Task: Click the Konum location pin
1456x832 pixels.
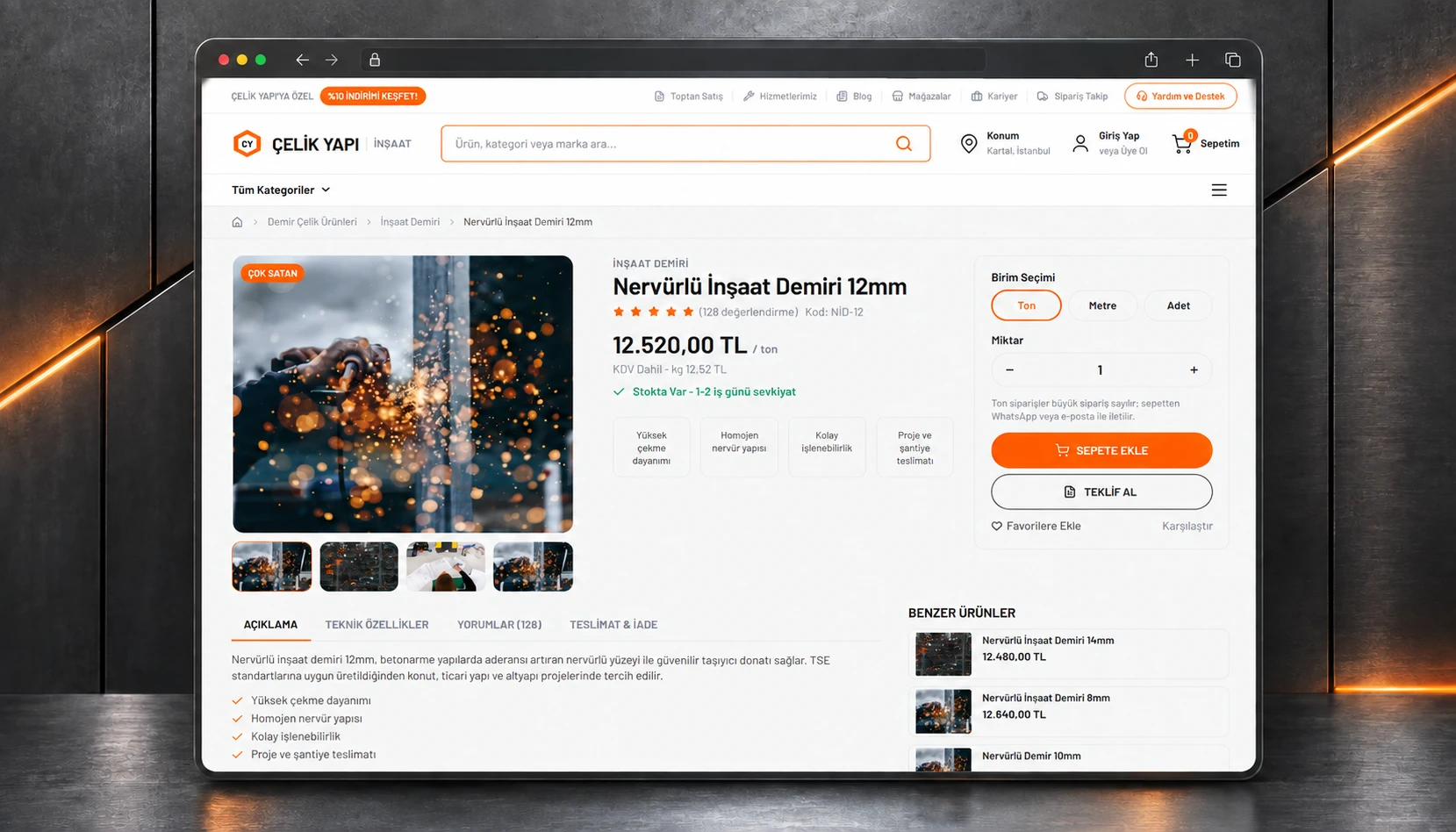Action: (x=969, y=143)
